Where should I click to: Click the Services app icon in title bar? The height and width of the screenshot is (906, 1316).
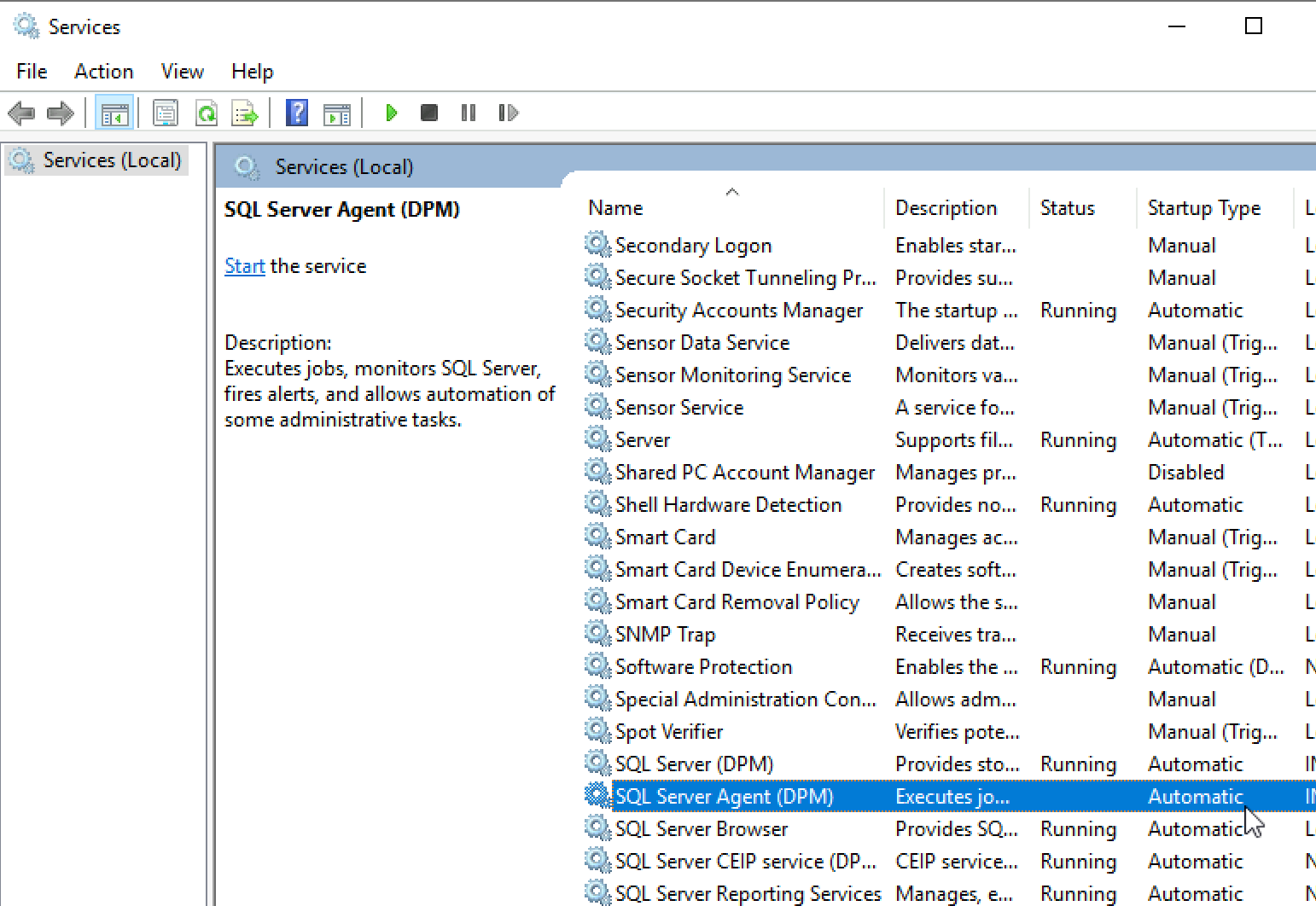tap(26, 26)
